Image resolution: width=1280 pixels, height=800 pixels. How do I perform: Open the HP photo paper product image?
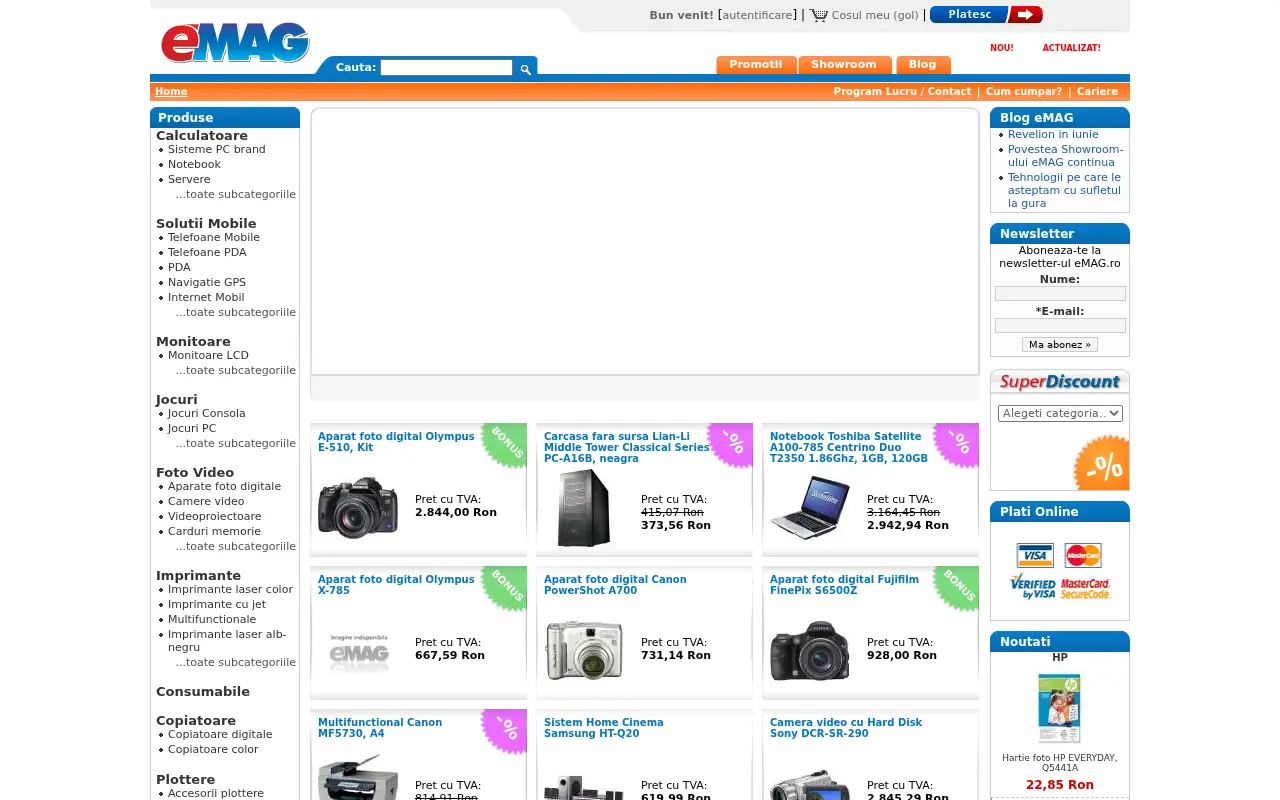(x=1059, y=707)
